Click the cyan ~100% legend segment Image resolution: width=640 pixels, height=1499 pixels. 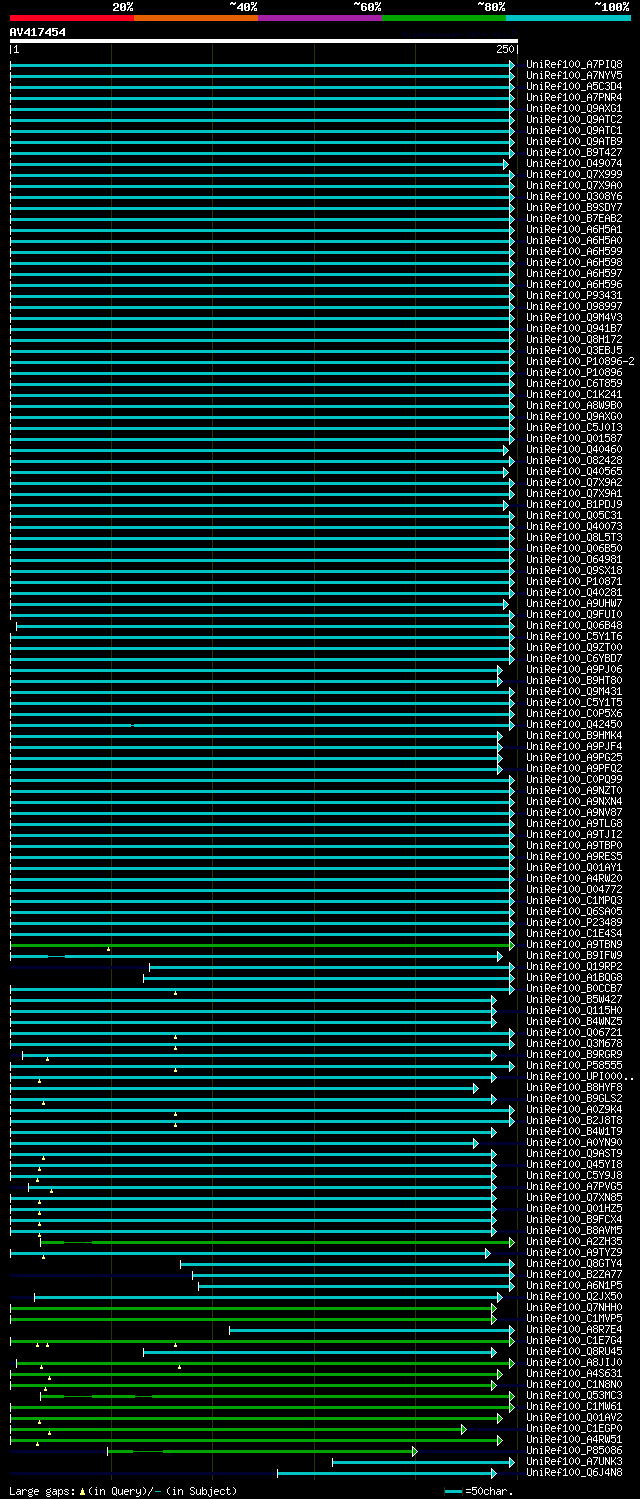[x=568, y=17]
